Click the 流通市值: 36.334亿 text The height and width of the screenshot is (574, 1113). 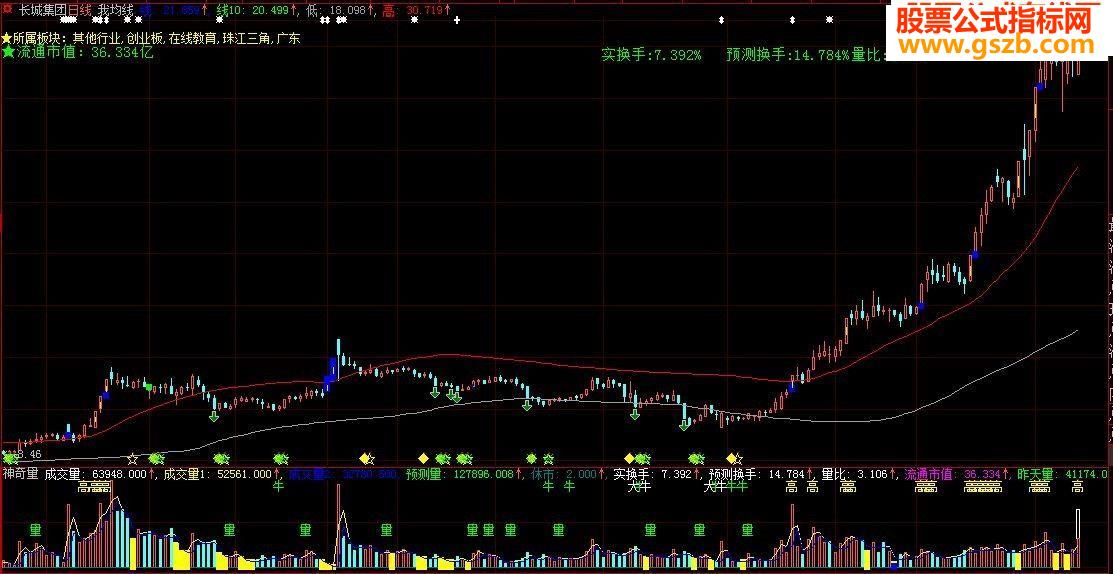tap(85, 53)
